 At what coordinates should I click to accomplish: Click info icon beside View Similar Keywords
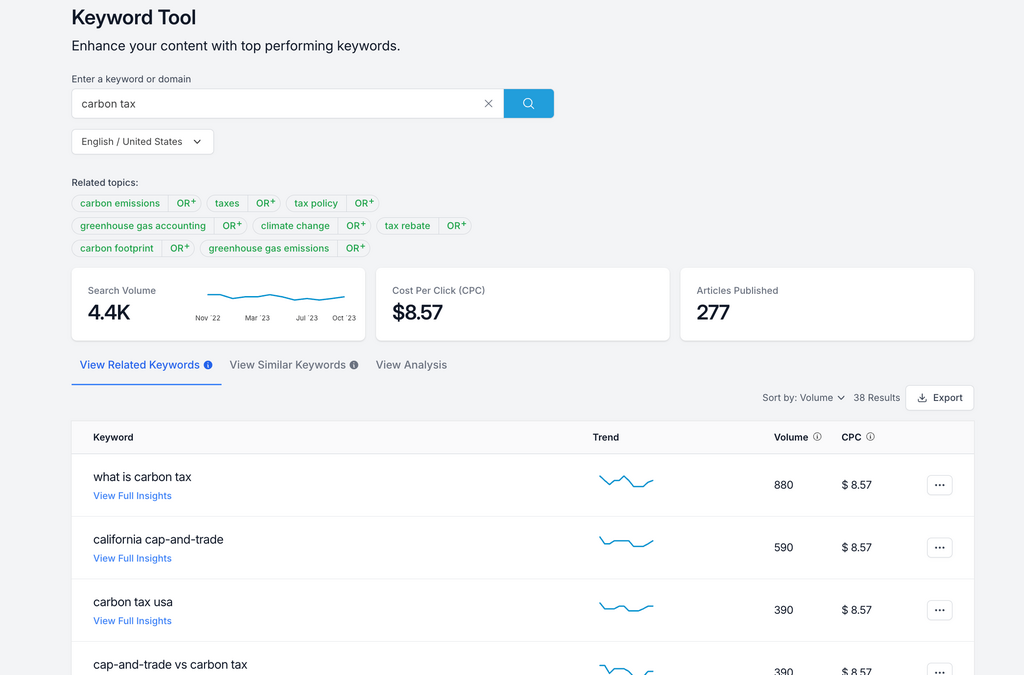coord(354,365)
